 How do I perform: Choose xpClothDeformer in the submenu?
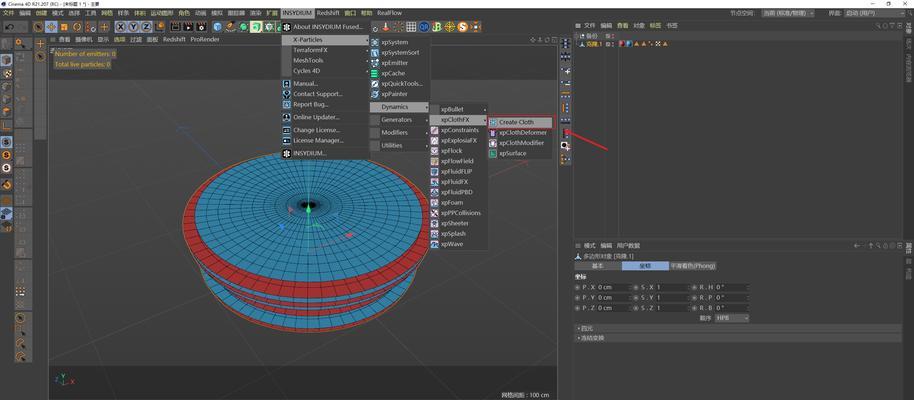(x=520, y=132)
